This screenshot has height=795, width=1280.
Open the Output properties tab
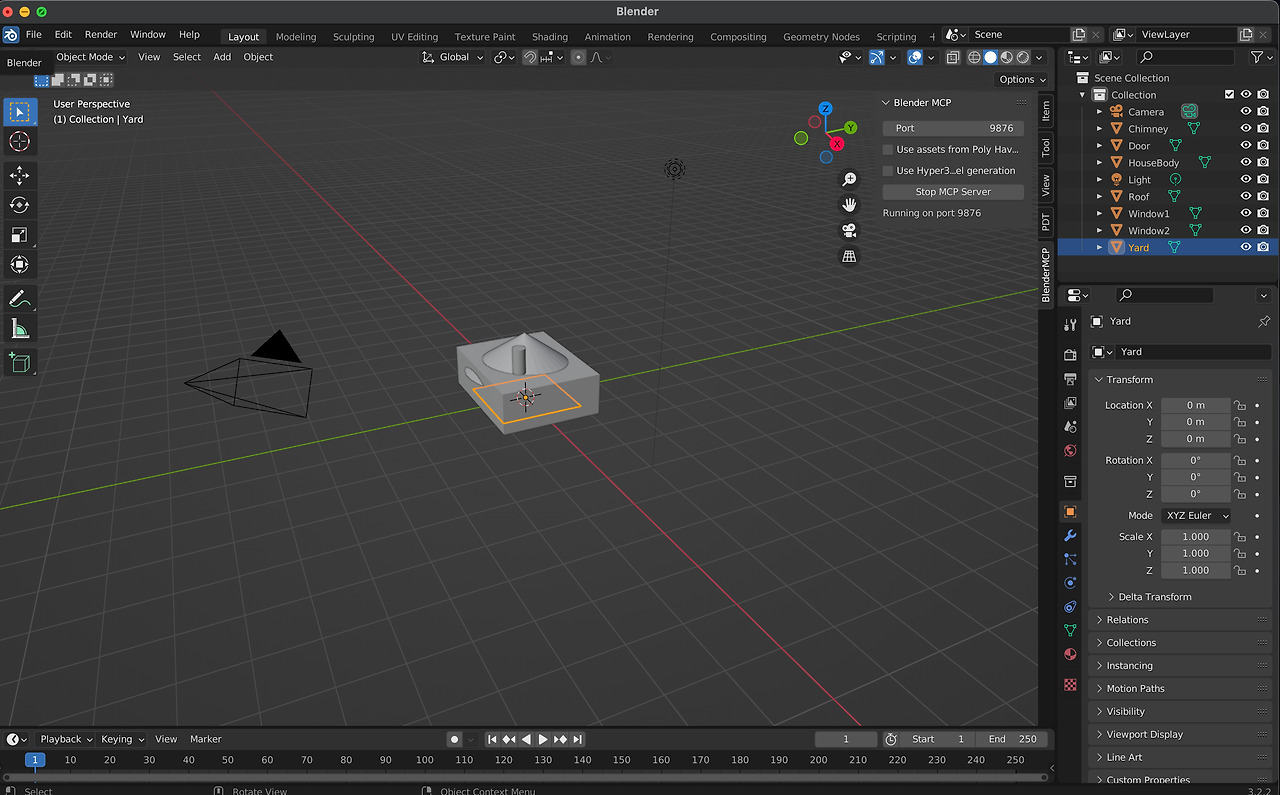click(1070, 379)
